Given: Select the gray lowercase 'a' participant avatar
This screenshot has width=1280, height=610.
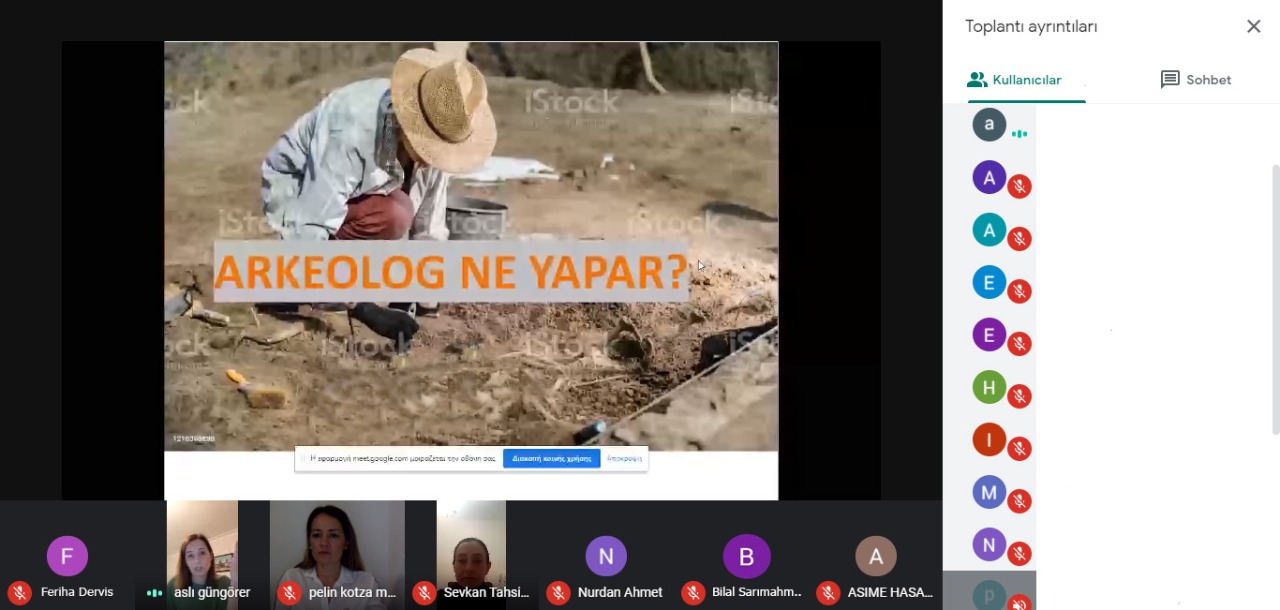Looking at the screenshot, I should 989,125.
